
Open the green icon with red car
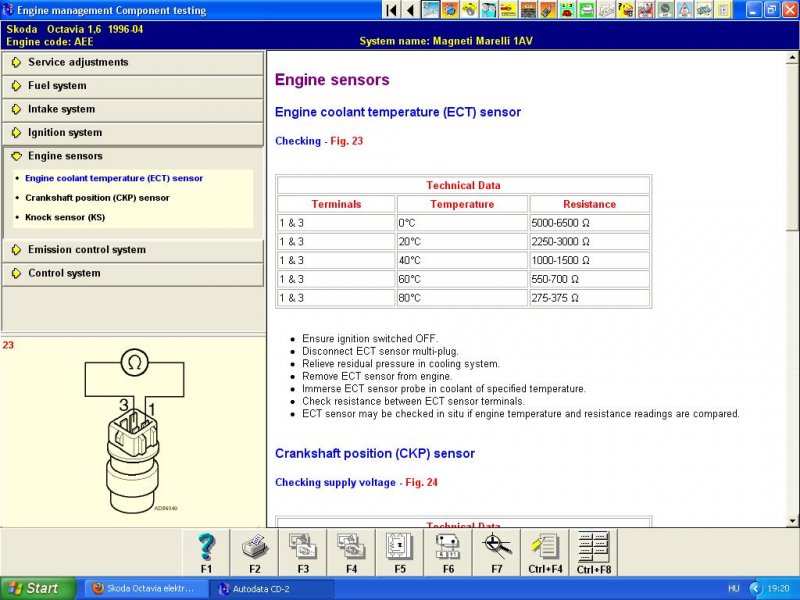(x=566, y=10)
